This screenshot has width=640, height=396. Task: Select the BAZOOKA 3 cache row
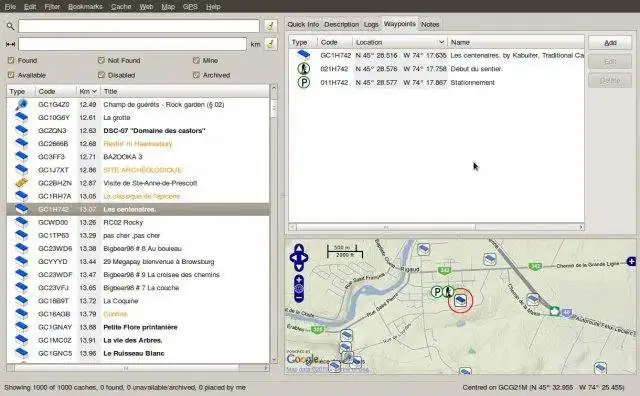138,157
